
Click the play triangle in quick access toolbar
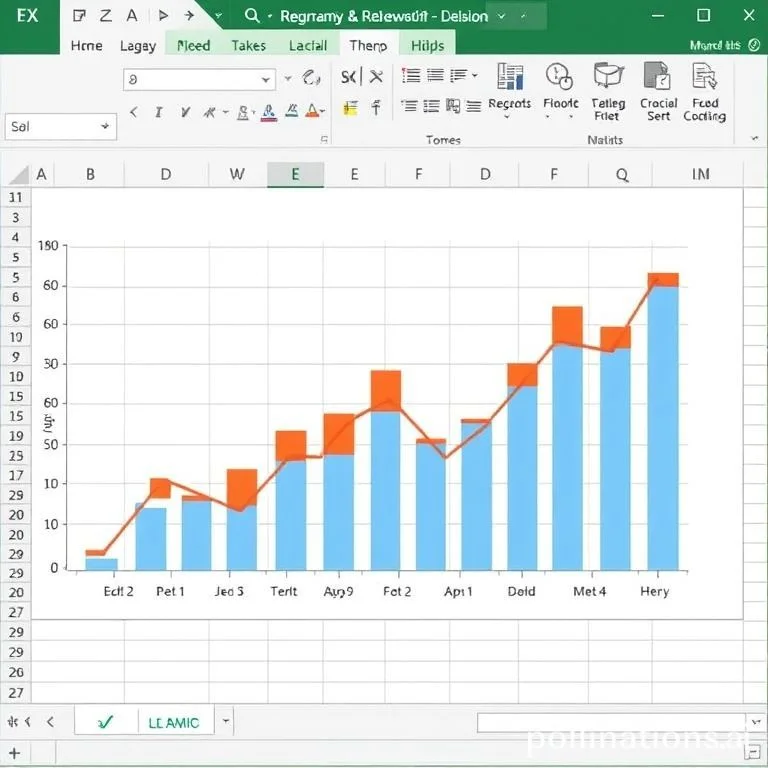click(163, 16)
